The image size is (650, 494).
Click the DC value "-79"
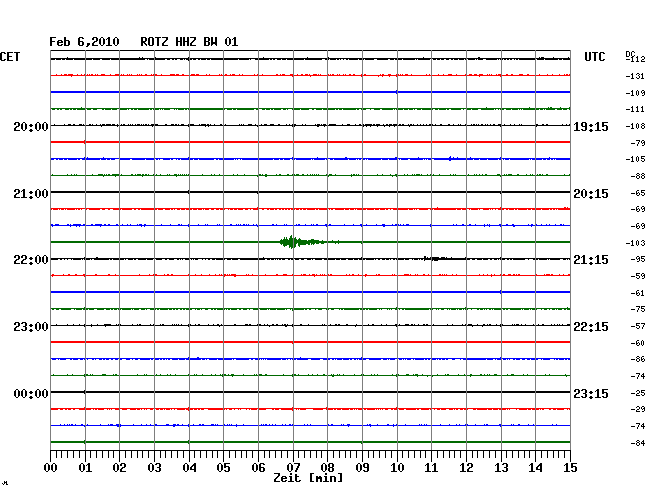pyautogui.click(x=638, y=143)
